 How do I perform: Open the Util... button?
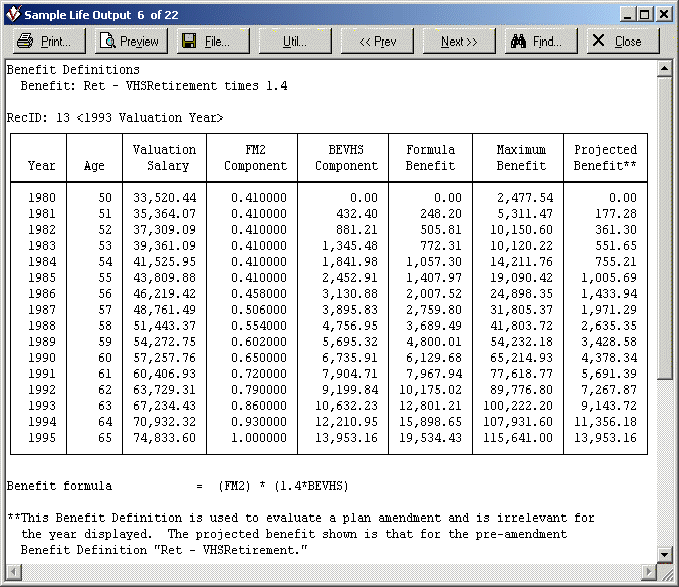[295, 41]
